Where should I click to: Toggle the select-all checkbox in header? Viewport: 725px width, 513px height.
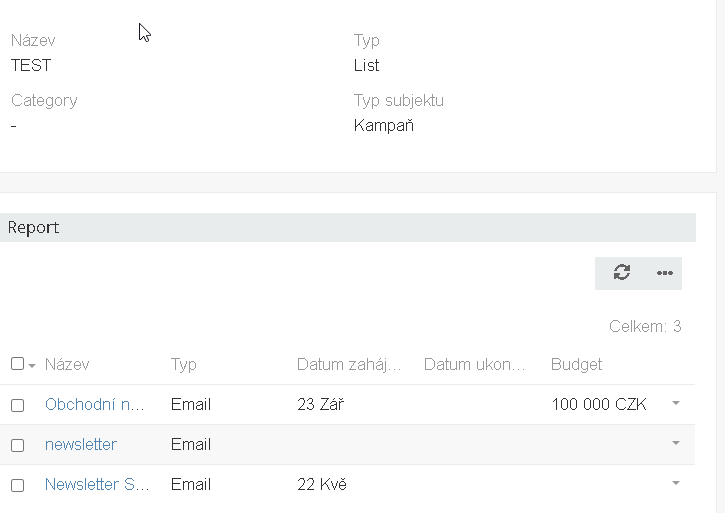[x=17, y=364]
